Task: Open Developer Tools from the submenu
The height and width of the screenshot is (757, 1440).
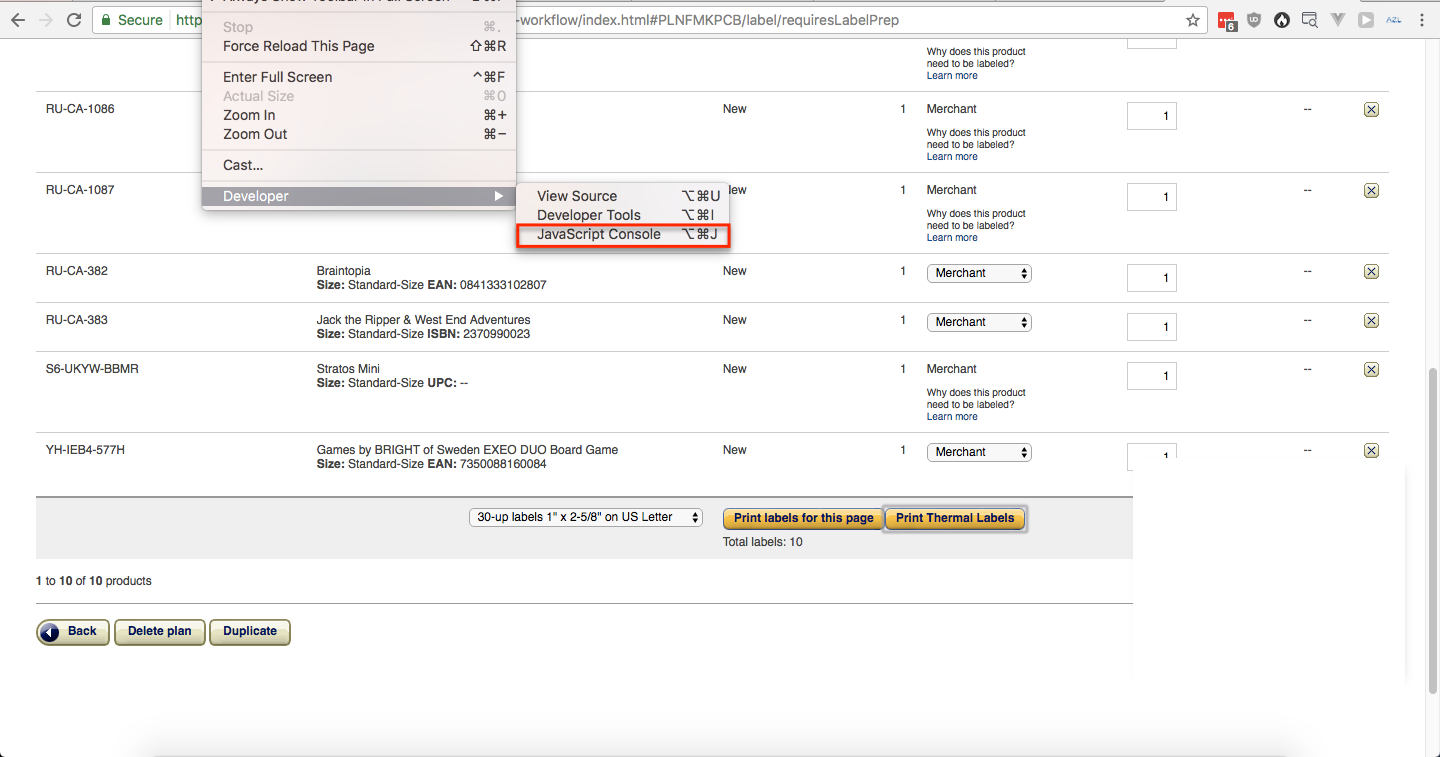Action: tap(623, 215)
